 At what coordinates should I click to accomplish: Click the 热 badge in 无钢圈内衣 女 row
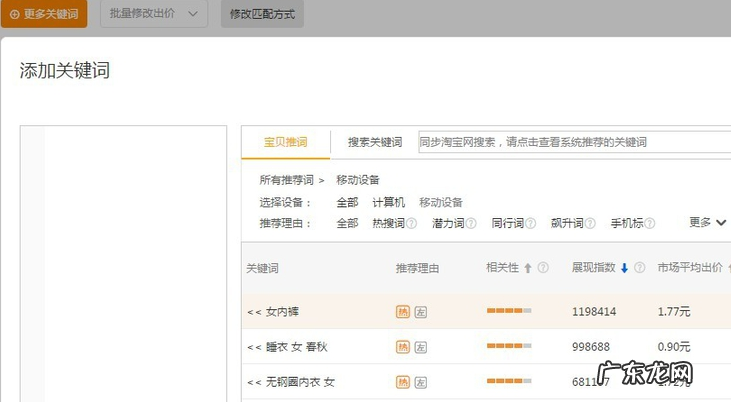[403, 382]
